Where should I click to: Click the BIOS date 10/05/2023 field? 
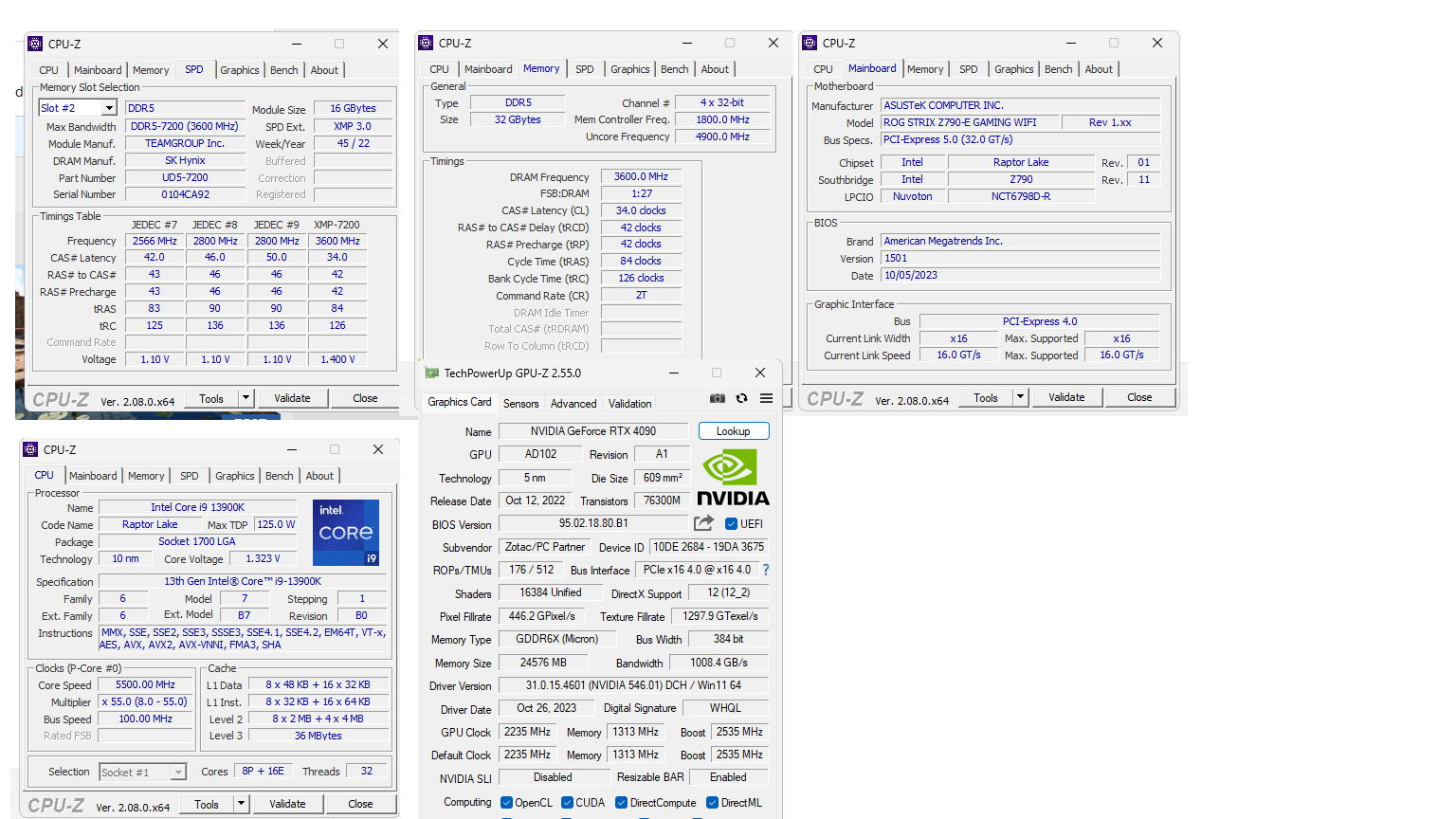click(1020, 275)
